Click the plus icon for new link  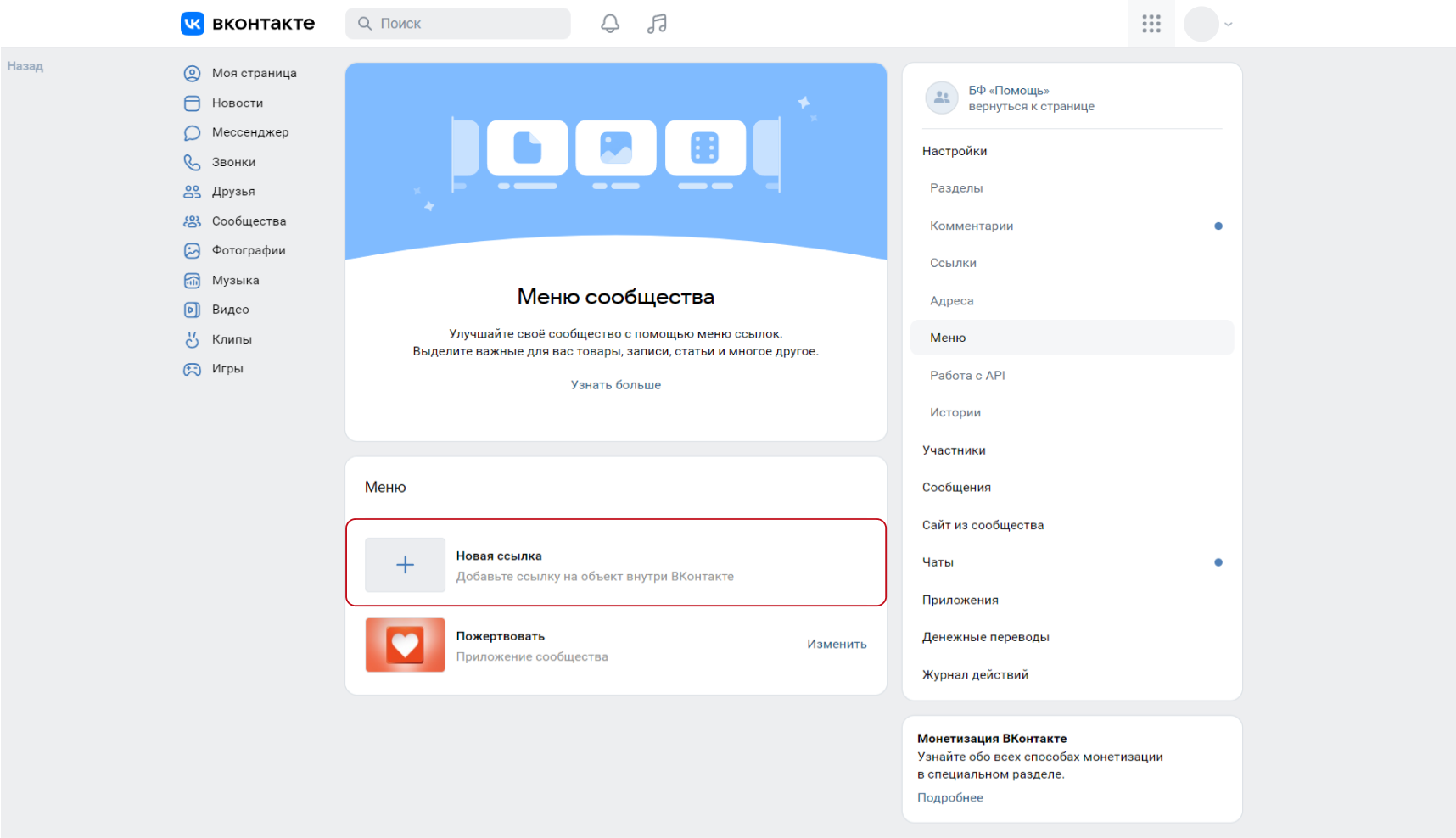(x=405, y=565)
